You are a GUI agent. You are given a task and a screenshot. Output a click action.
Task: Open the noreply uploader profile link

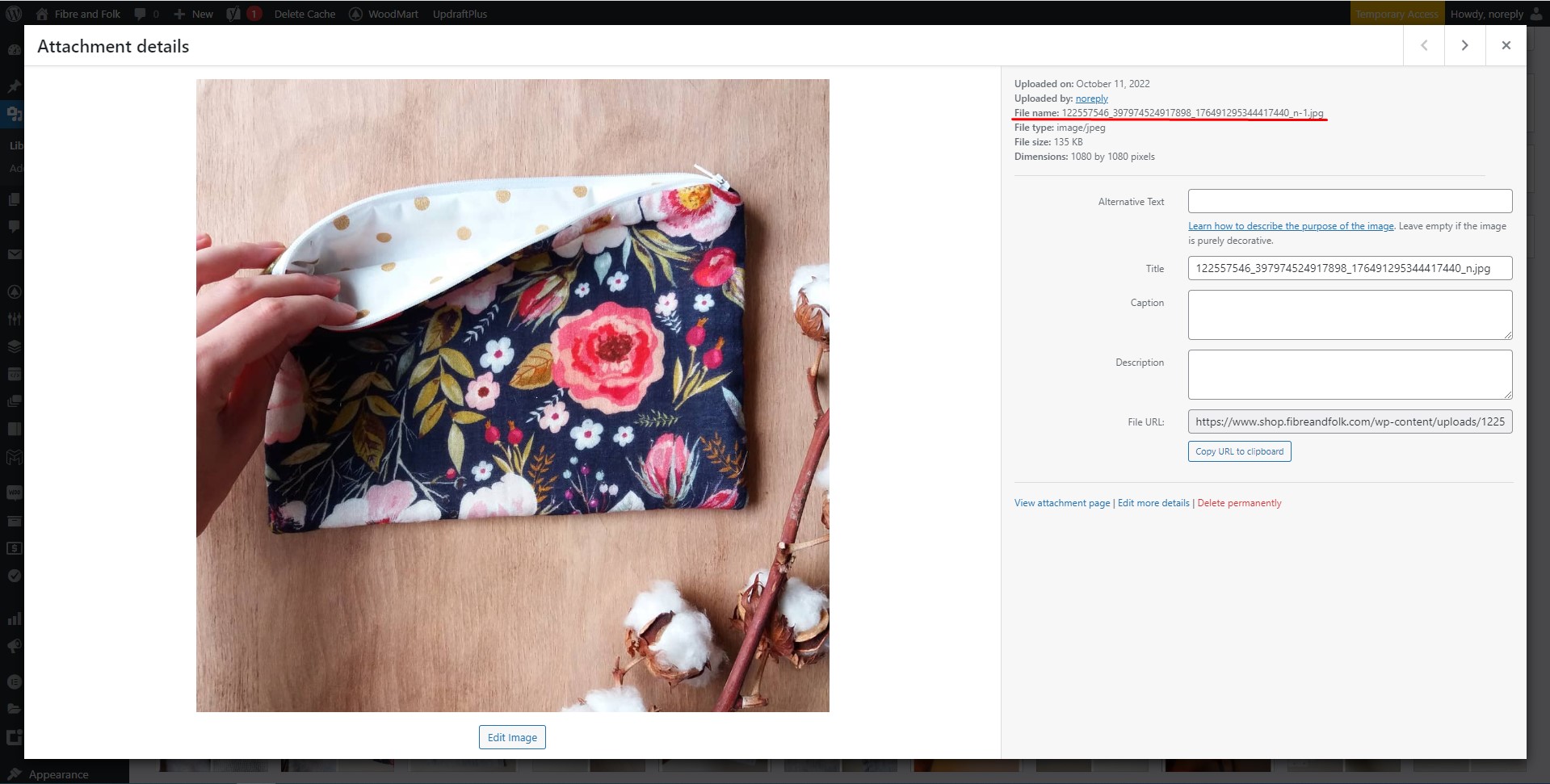point(1091,99)
